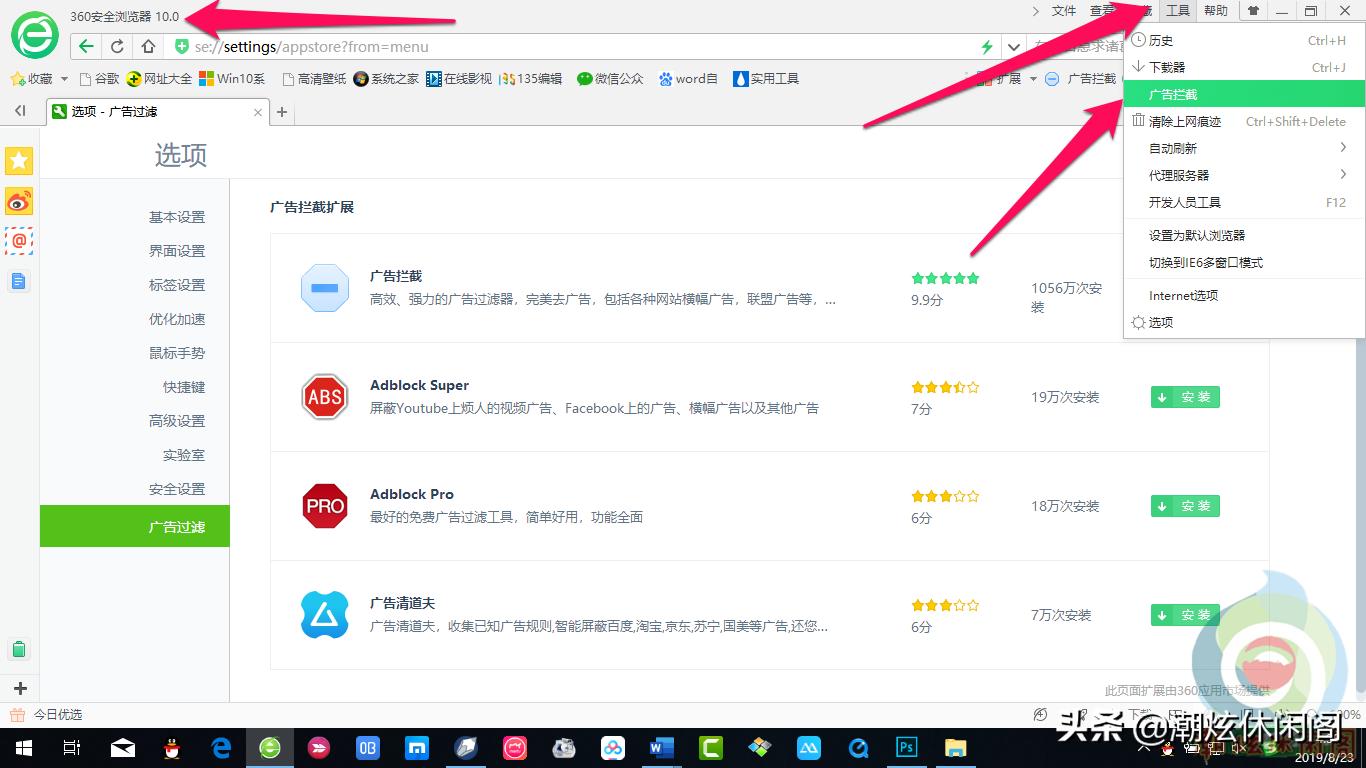
Task: Open the favorites star icon in sidebar
Action: 19,160
